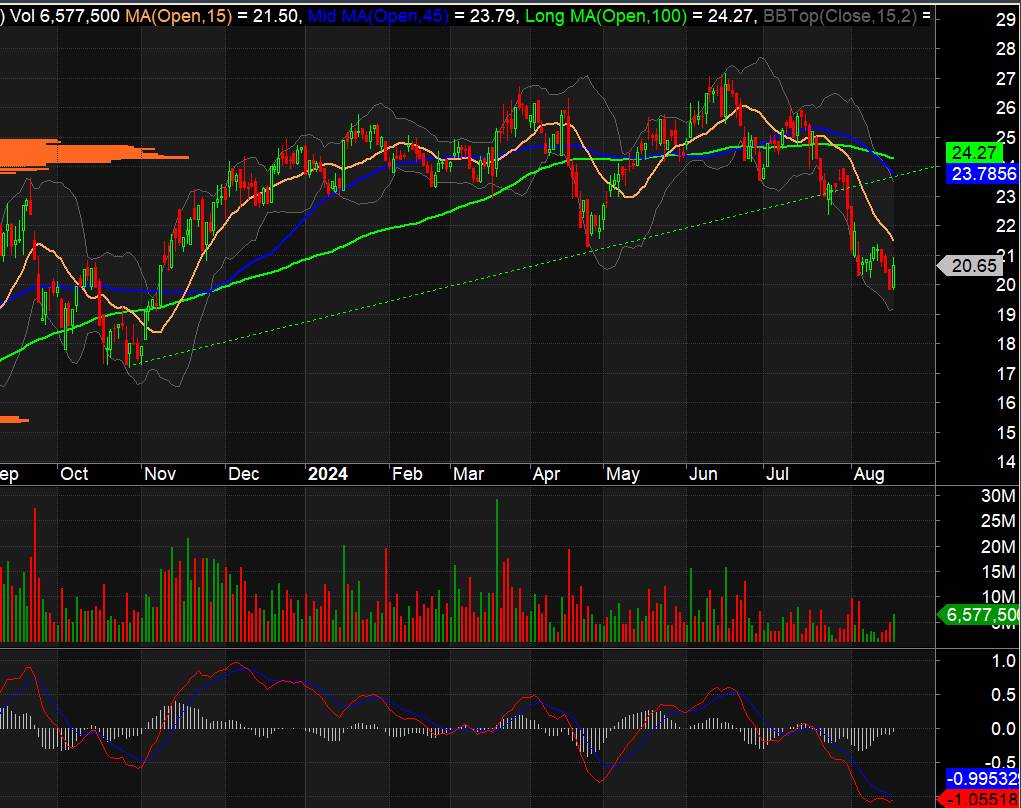Screen dimensions: 1021x808
Task: Click the 10M volume axis label
Action: pos(998,596)
